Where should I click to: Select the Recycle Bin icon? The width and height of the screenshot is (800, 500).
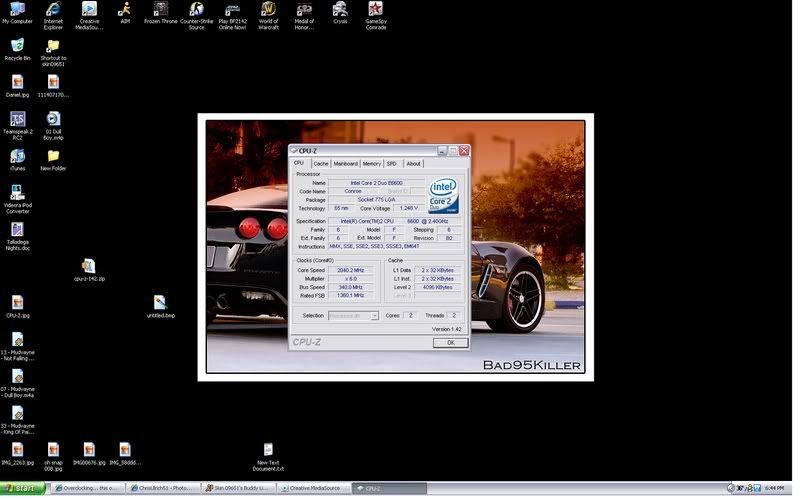point(17,46)
